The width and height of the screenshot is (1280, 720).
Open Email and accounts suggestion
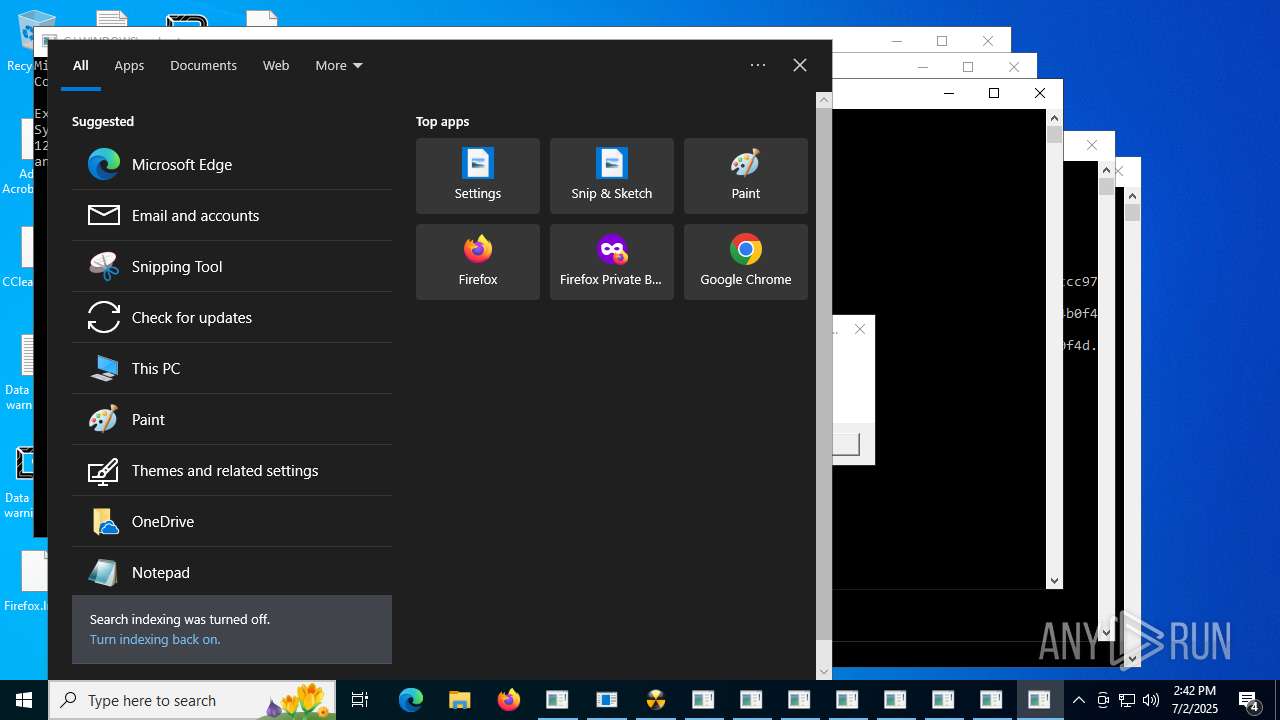[x=232, y=215]
